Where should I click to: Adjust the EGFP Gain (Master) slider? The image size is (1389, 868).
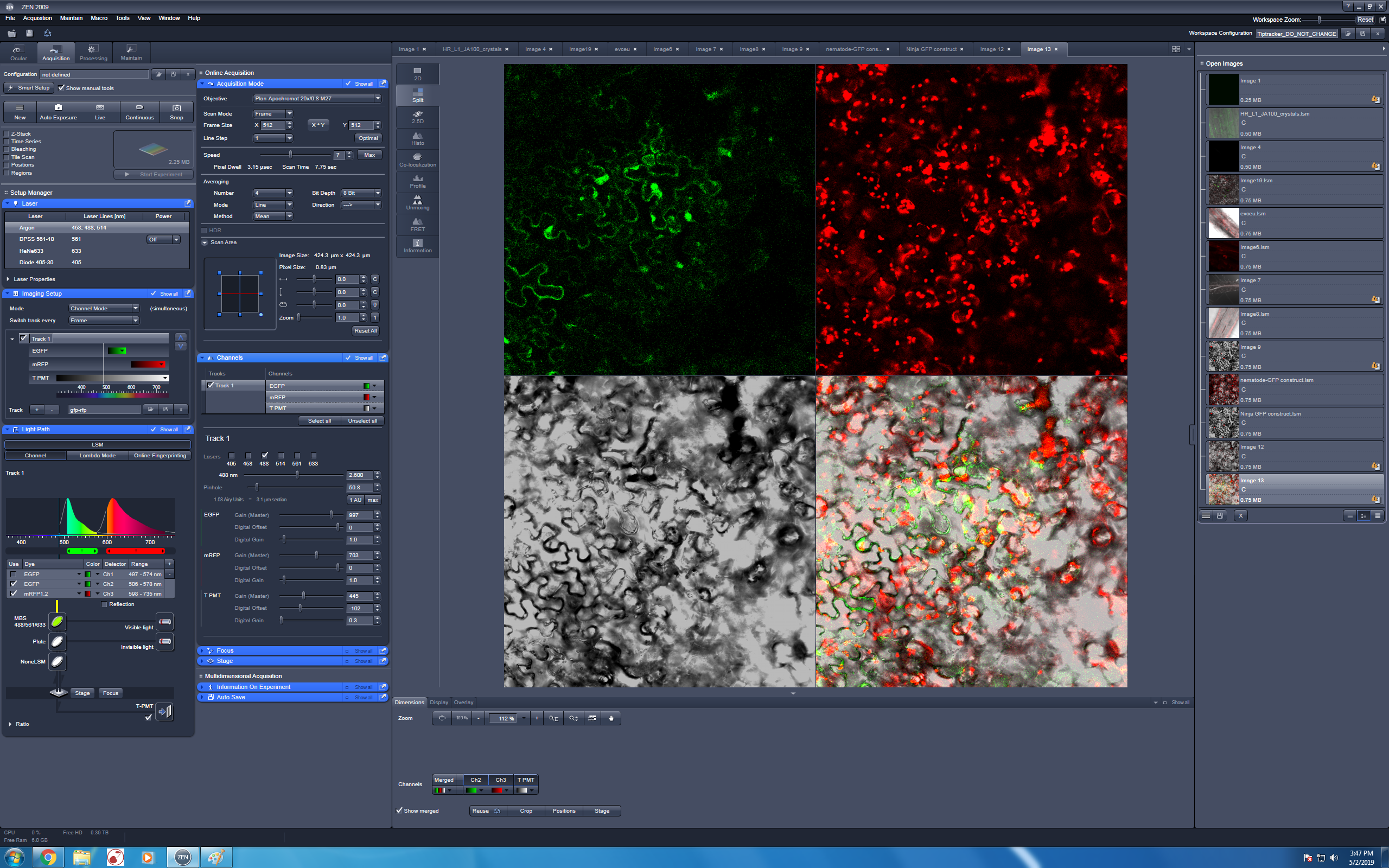[x=331, y=514]
